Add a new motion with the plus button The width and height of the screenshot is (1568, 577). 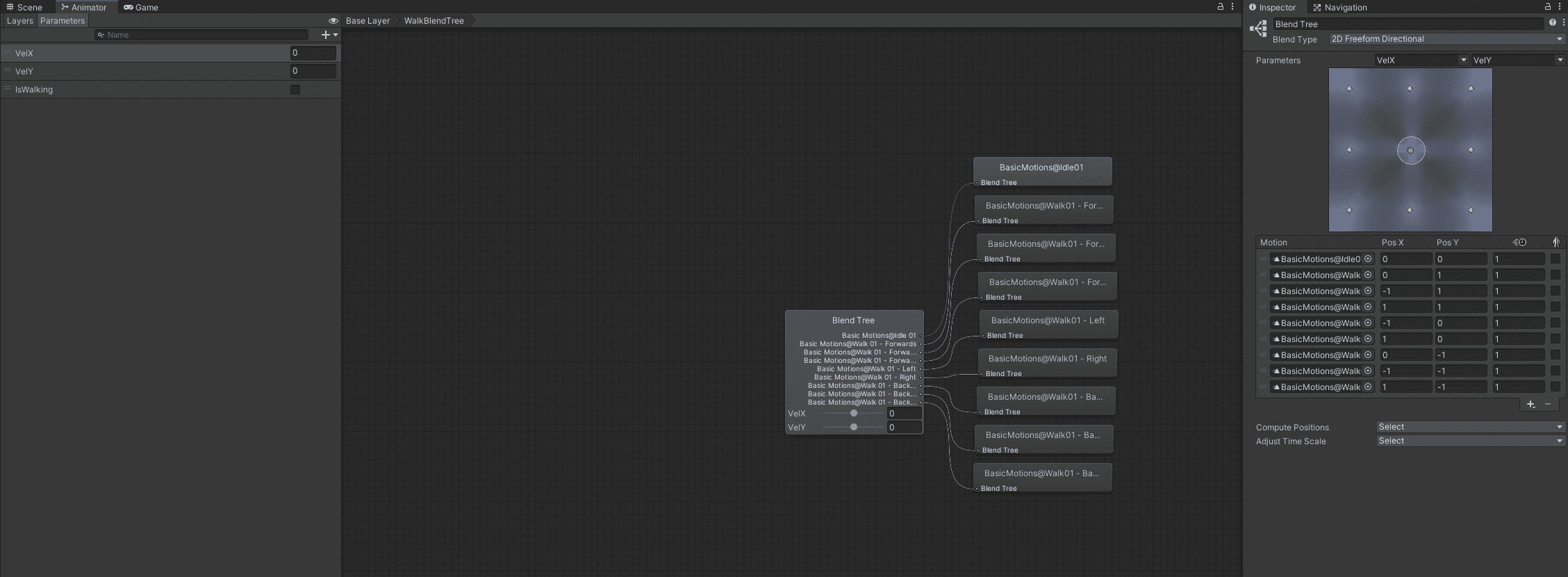(x=1530, y=404)
